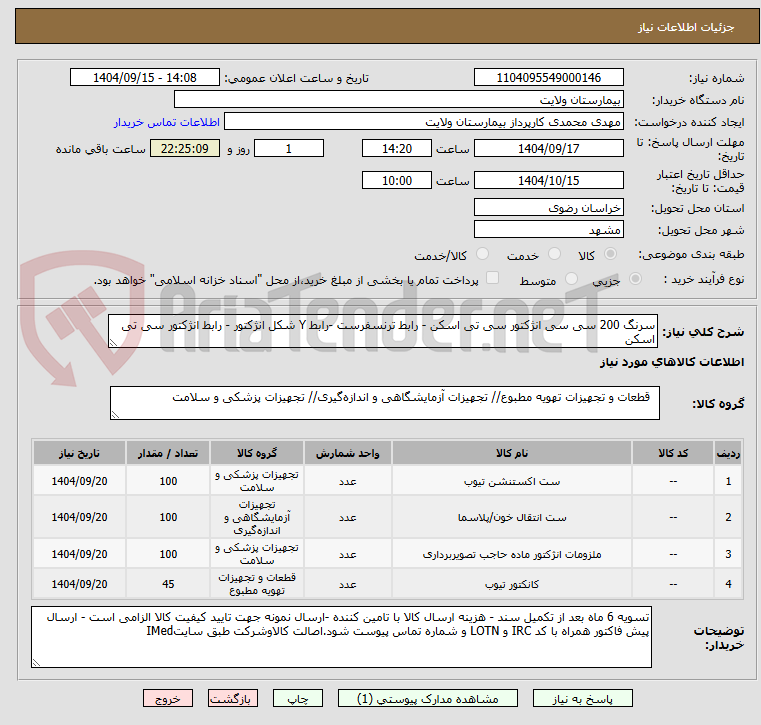Click the resize handle of شرح کلی نیاز box
The image size is (761, 725).
pyautogui.click(x=113, y=343)
